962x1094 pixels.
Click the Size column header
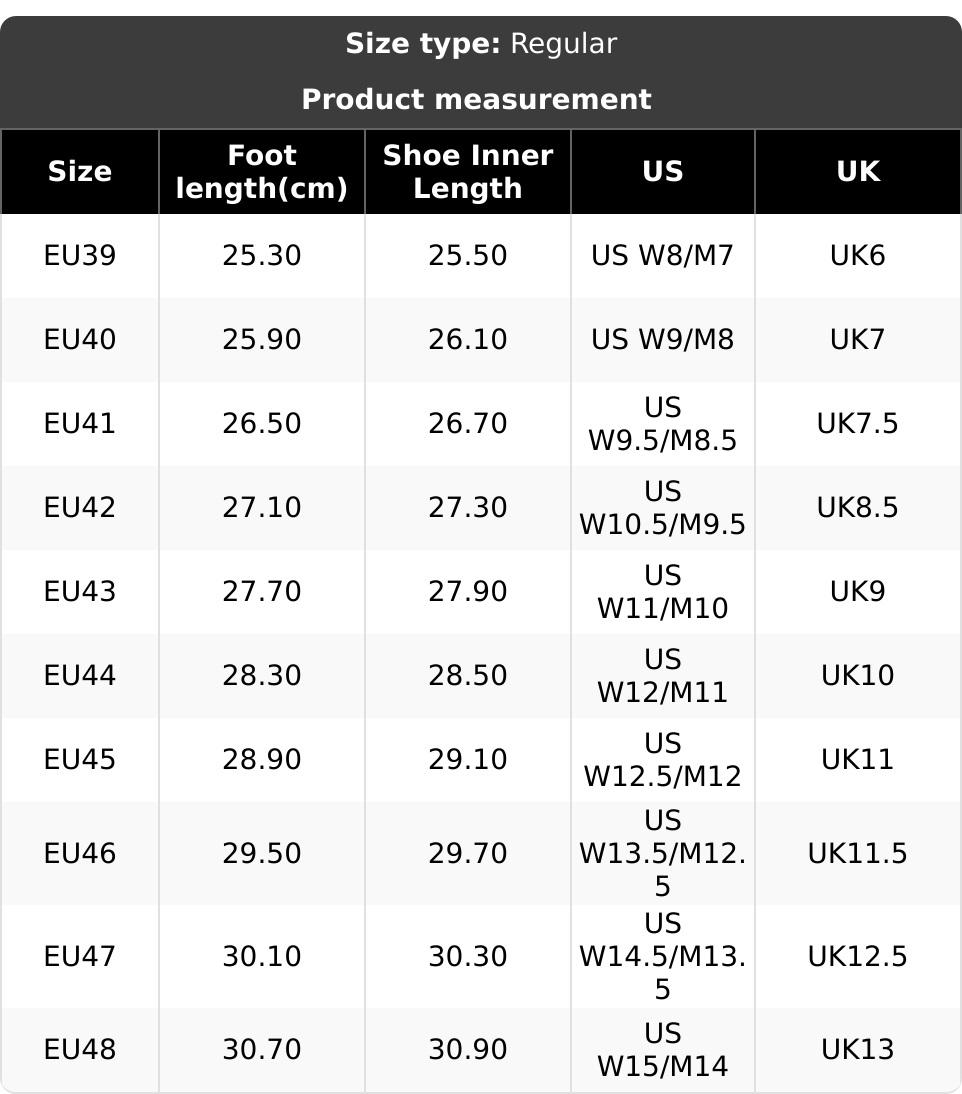pyautogui.click(x=80, y=172)
